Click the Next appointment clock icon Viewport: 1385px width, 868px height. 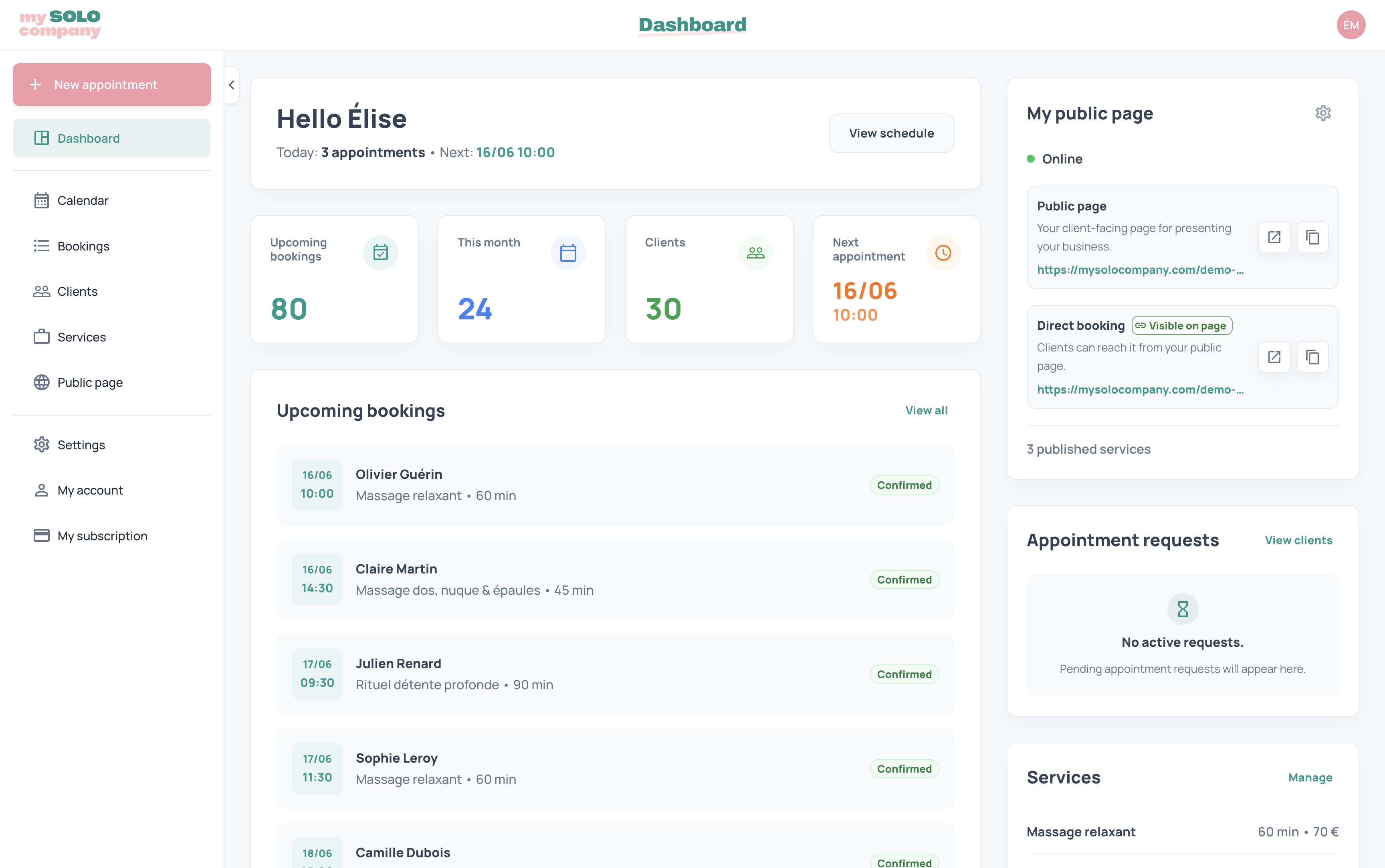click(x=943, y=252)
